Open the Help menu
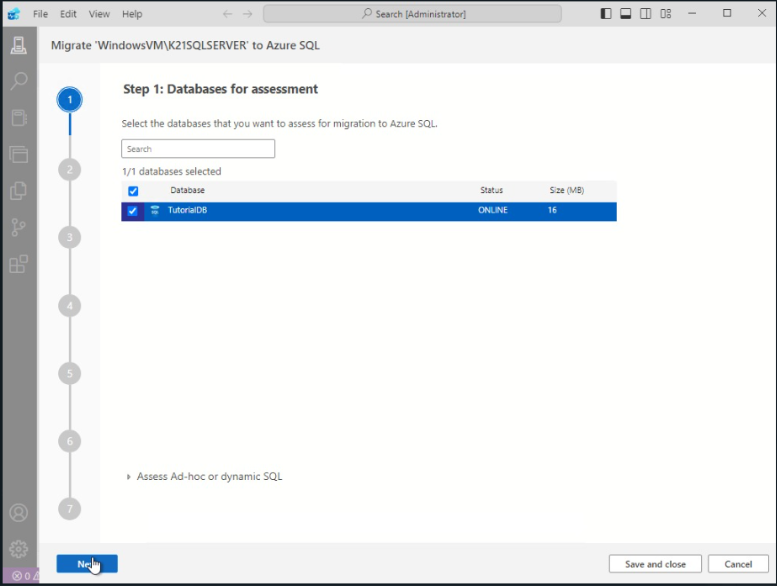Screen dimensions: 777x586 coord(132,14)
